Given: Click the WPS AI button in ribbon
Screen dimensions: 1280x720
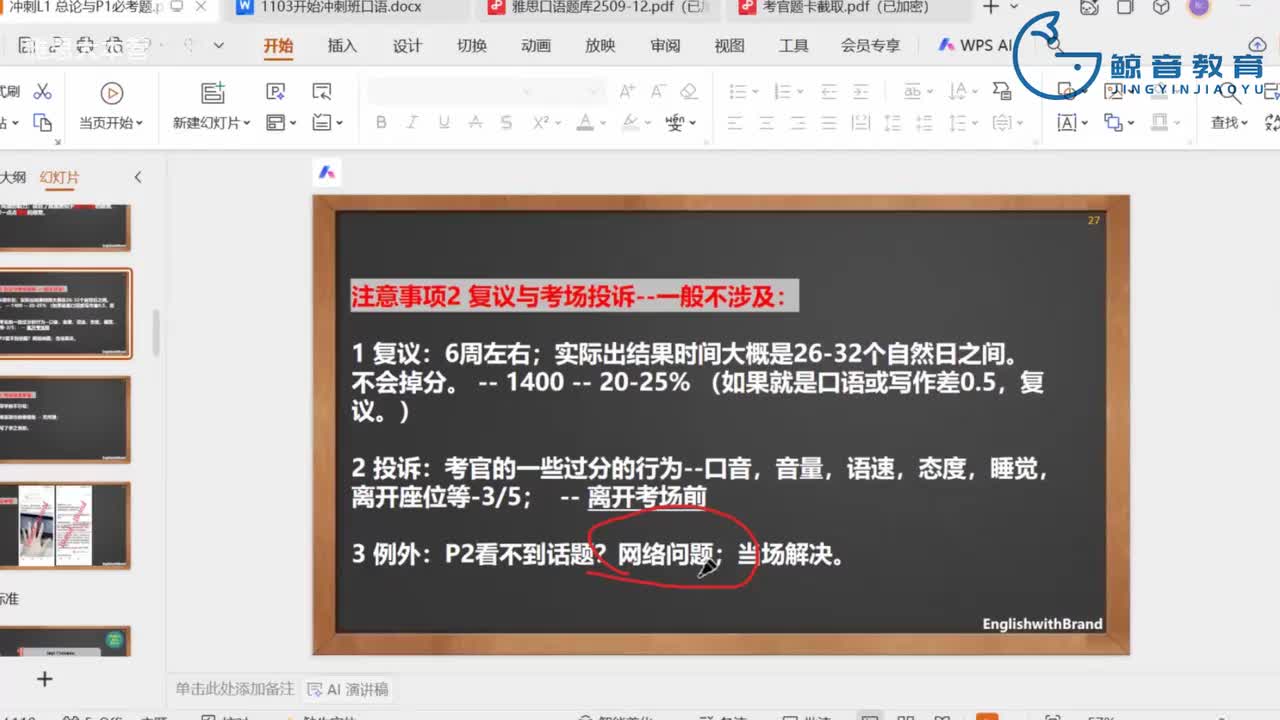Looking at the screenshot, I should tap(975, 46).
